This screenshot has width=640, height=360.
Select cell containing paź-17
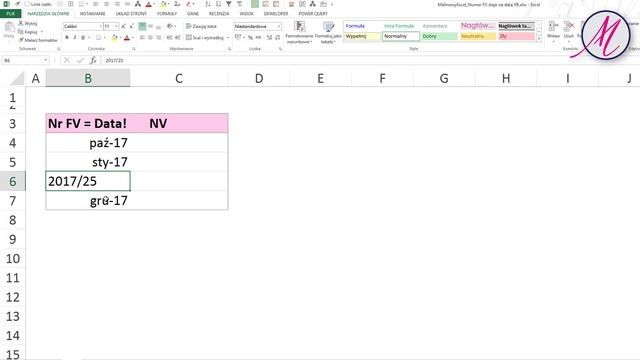[88, 143]
